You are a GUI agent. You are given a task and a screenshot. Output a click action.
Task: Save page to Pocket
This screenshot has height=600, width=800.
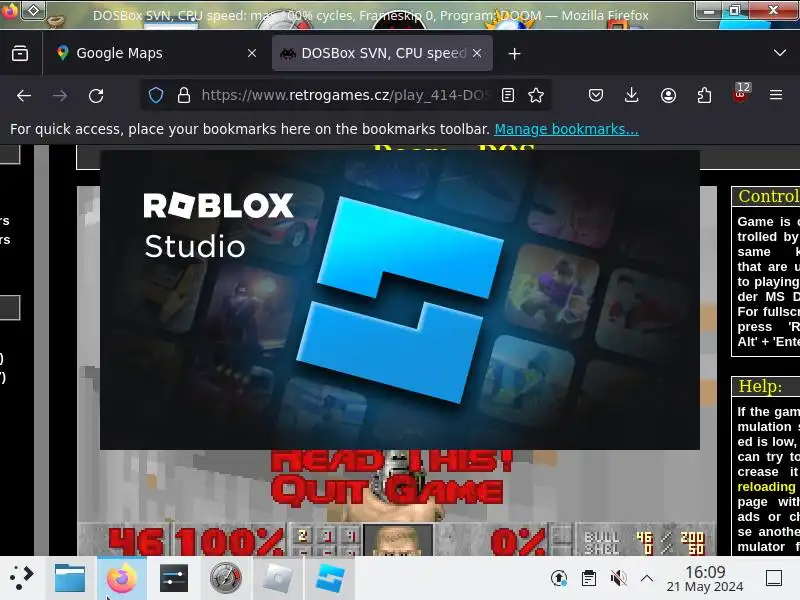595,95
